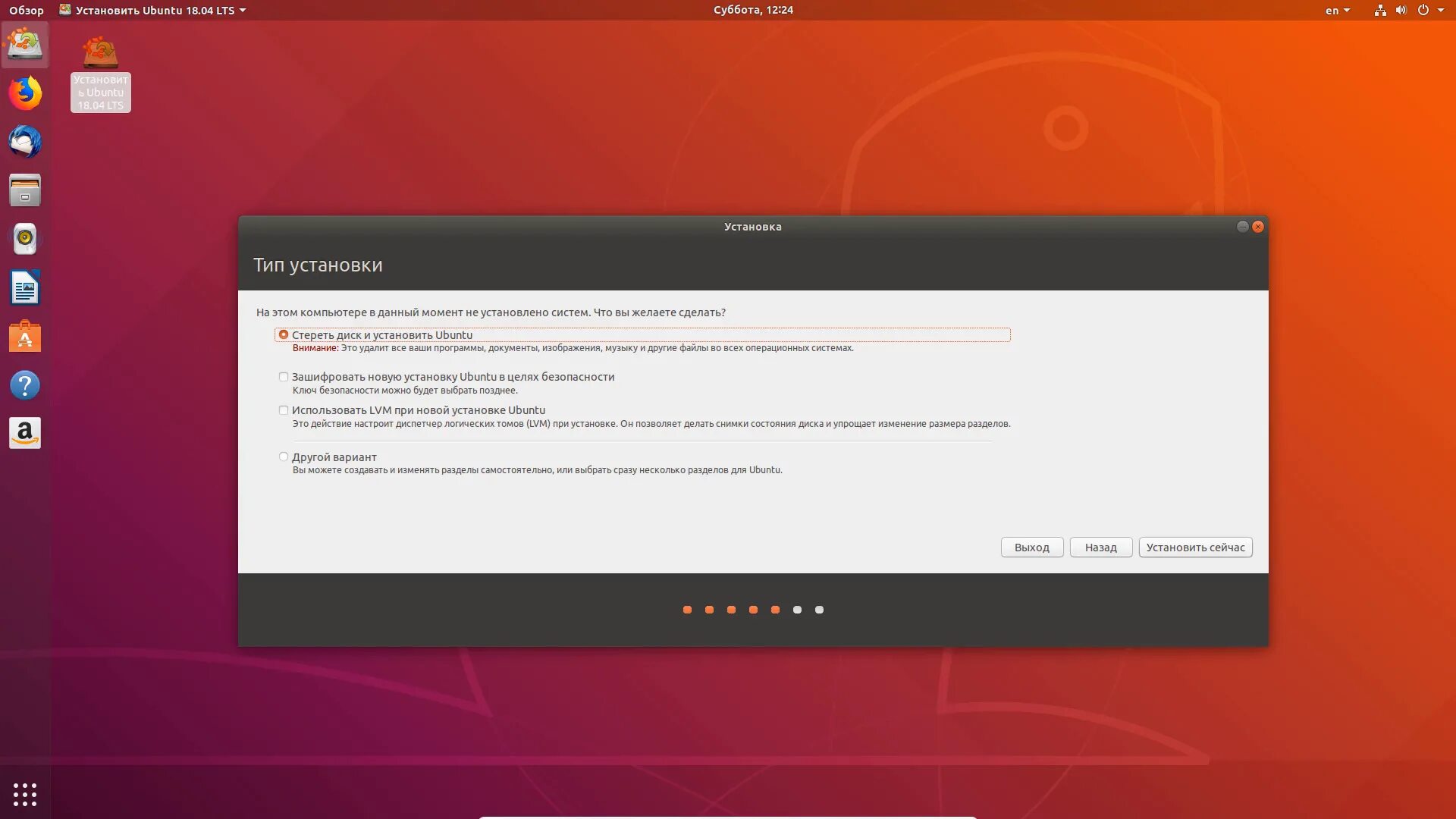Screen dimensions: 1456x819
Task: Select the 'Другой вариант' radio option
Action: [x=284, y=457]
